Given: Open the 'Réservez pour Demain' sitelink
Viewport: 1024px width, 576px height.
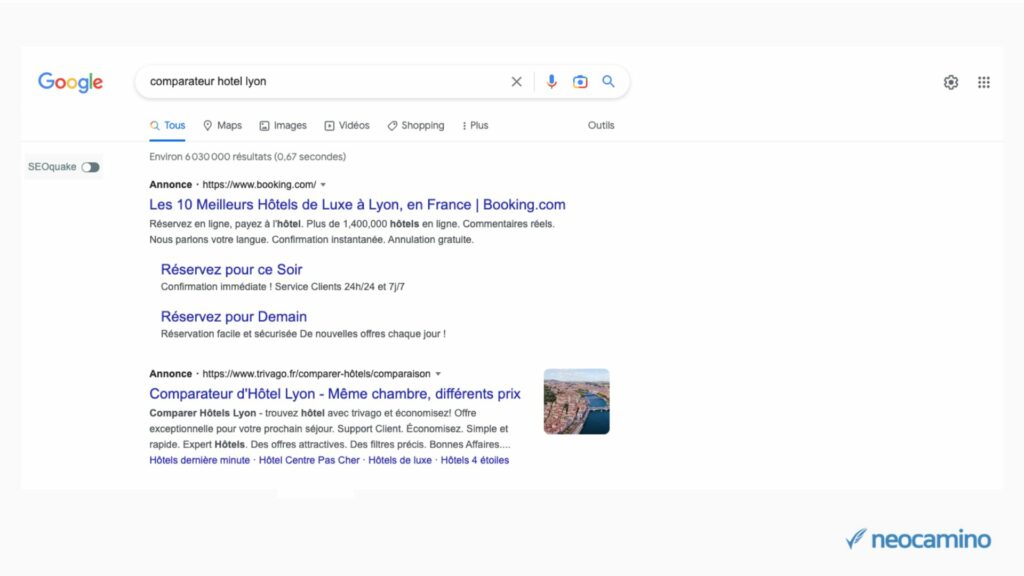Looking at the screenshot, I should pyautogui.click(x=234, y=317).
